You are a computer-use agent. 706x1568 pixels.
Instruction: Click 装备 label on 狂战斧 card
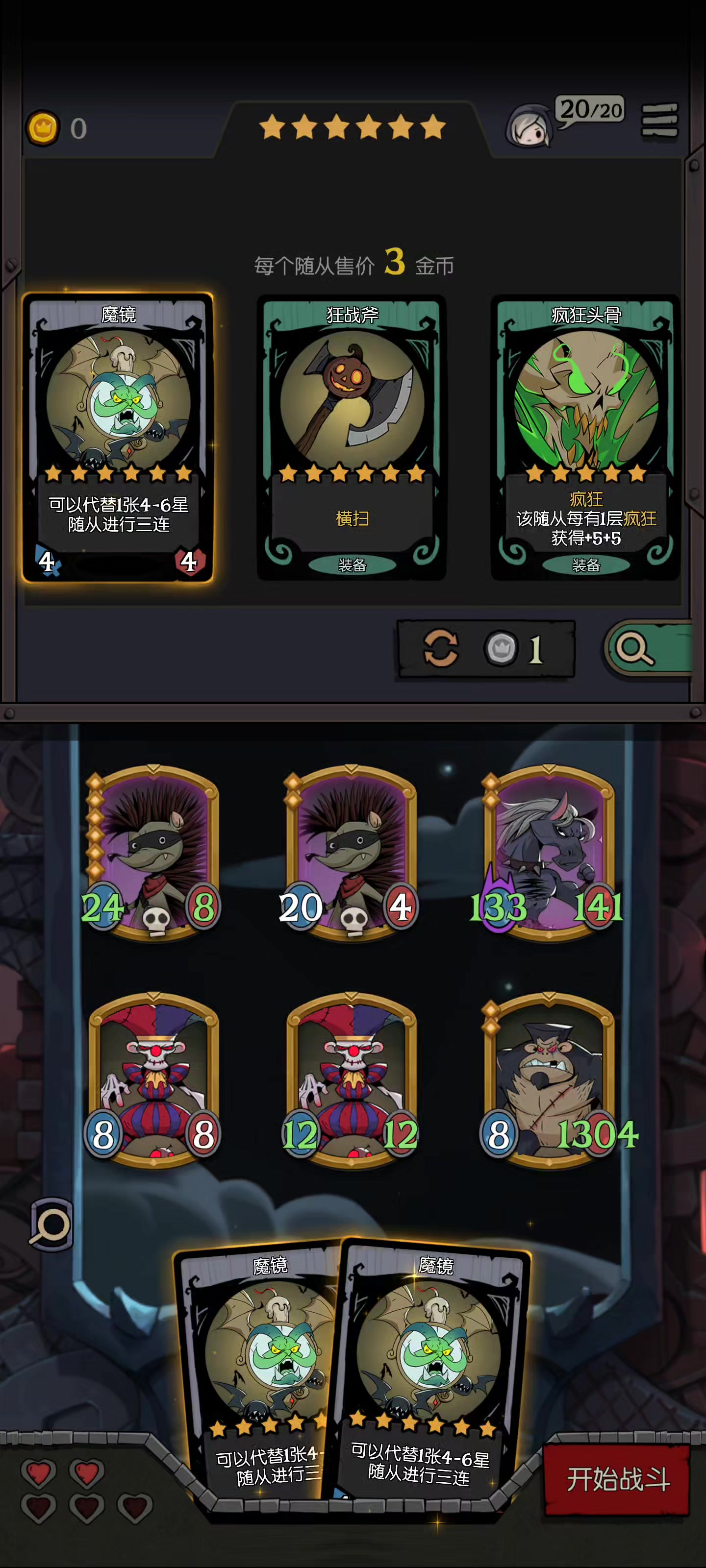(352, 565)
